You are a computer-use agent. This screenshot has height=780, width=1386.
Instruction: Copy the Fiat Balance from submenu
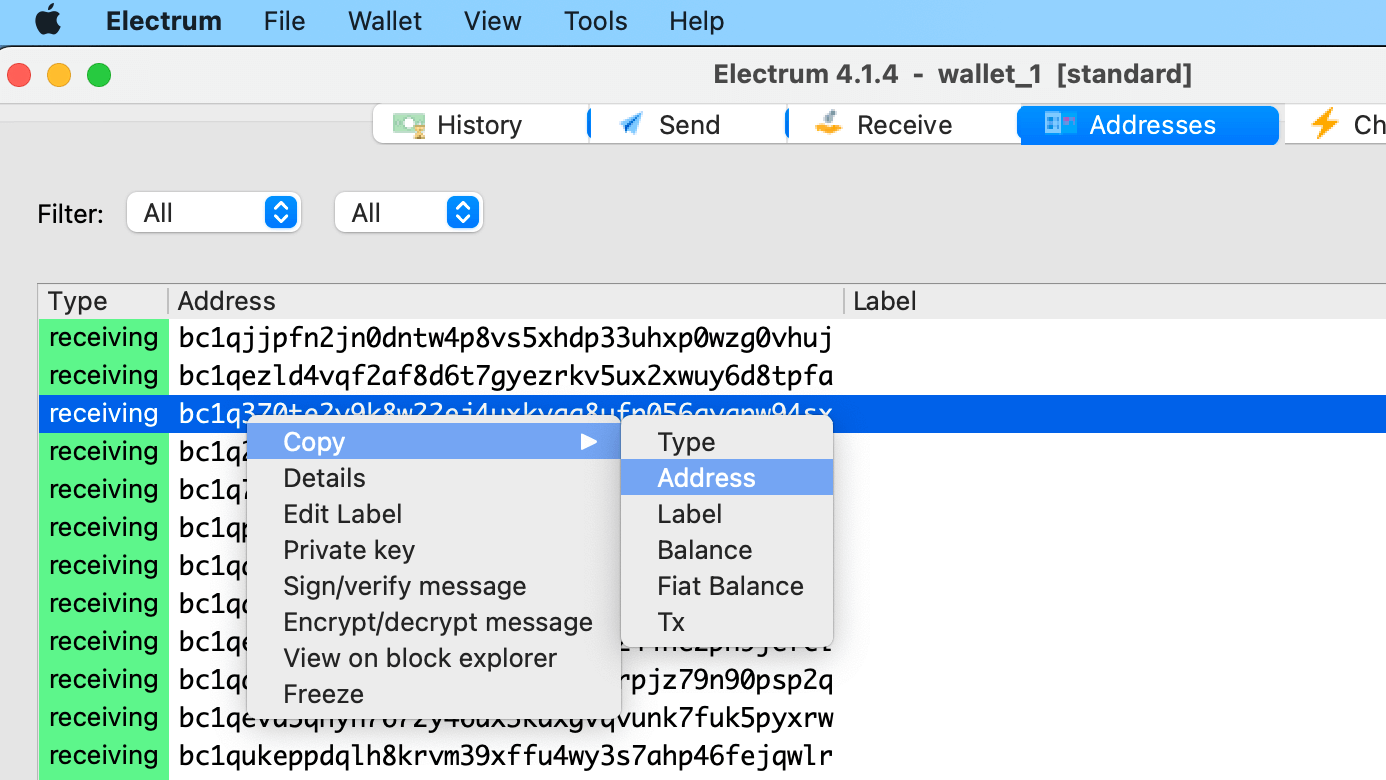click(727, 586)
